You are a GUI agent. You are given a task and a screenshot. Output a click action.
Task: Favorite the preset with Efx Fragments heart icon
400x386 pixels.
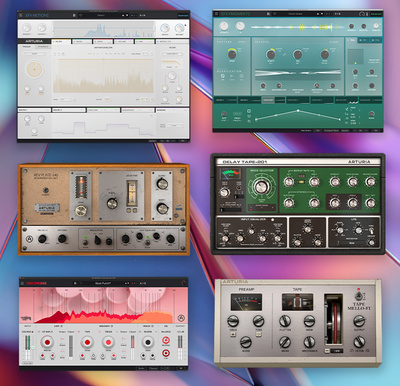click(275, 14)
